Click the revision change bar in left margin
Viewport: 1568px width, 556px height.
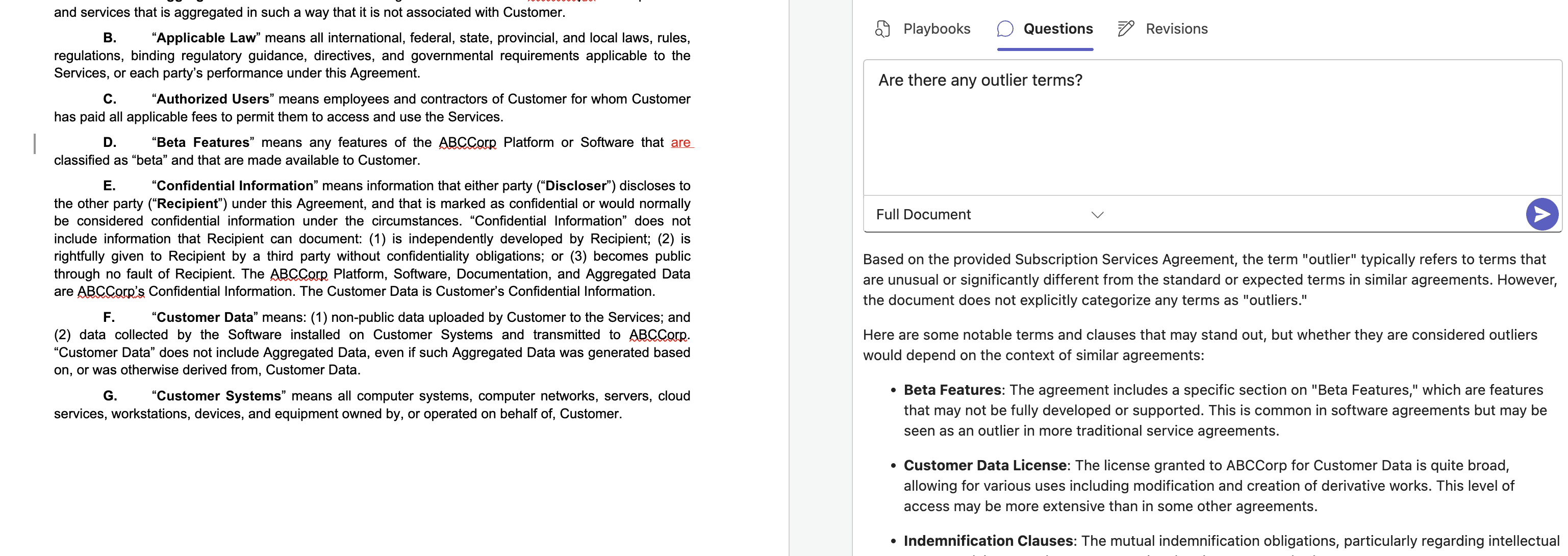tap(35, 144)
